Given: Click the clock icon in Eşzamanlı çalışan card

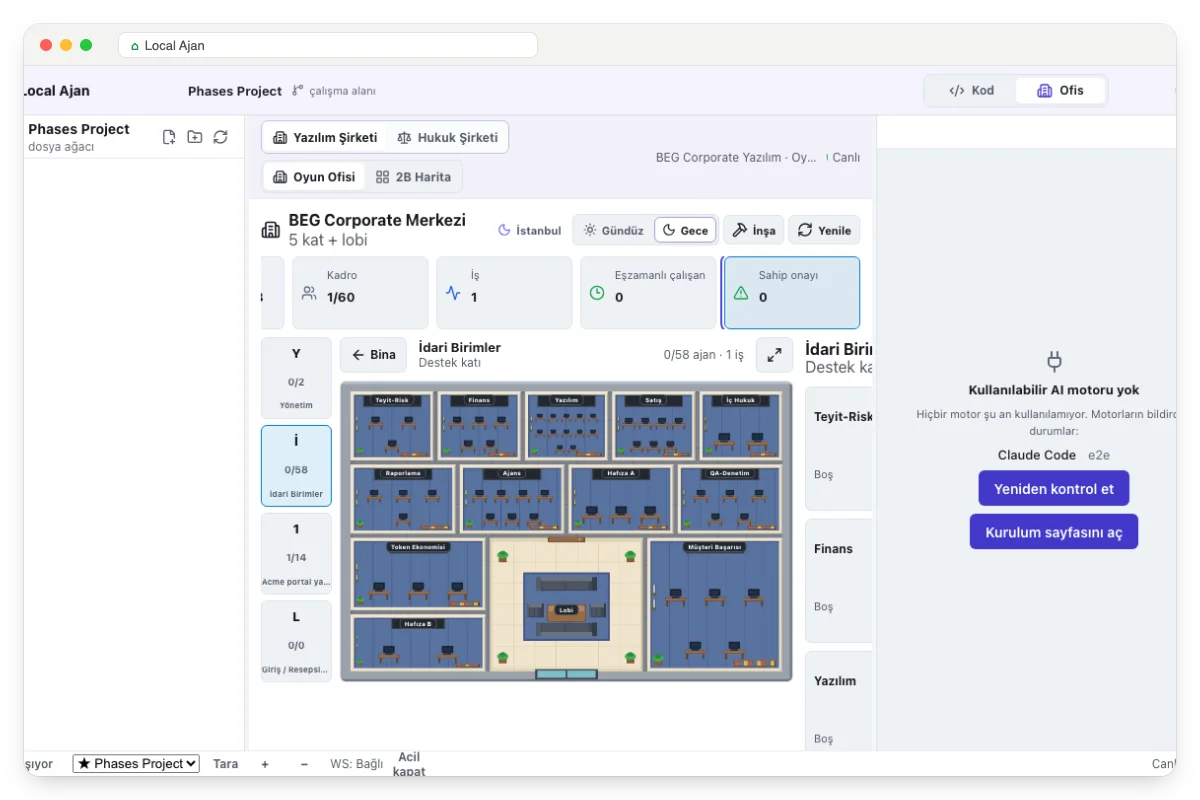Looking at the screenshot, I should [597, 294].
